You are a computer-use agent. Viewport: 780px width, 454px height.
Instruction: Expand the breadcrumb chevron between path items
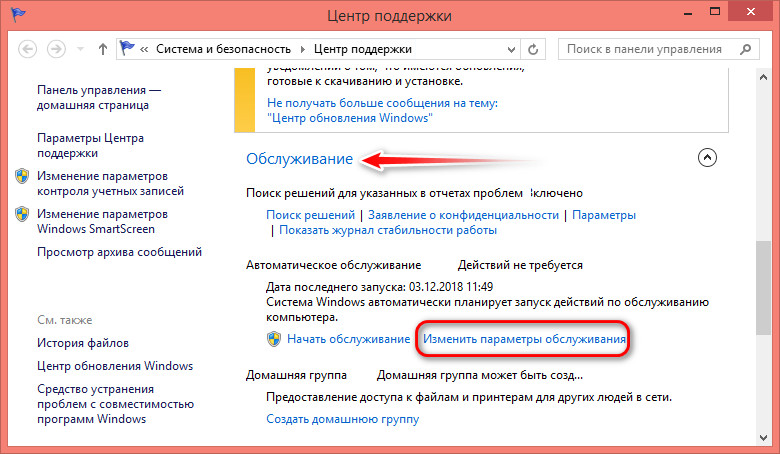[x=302, y=49]
